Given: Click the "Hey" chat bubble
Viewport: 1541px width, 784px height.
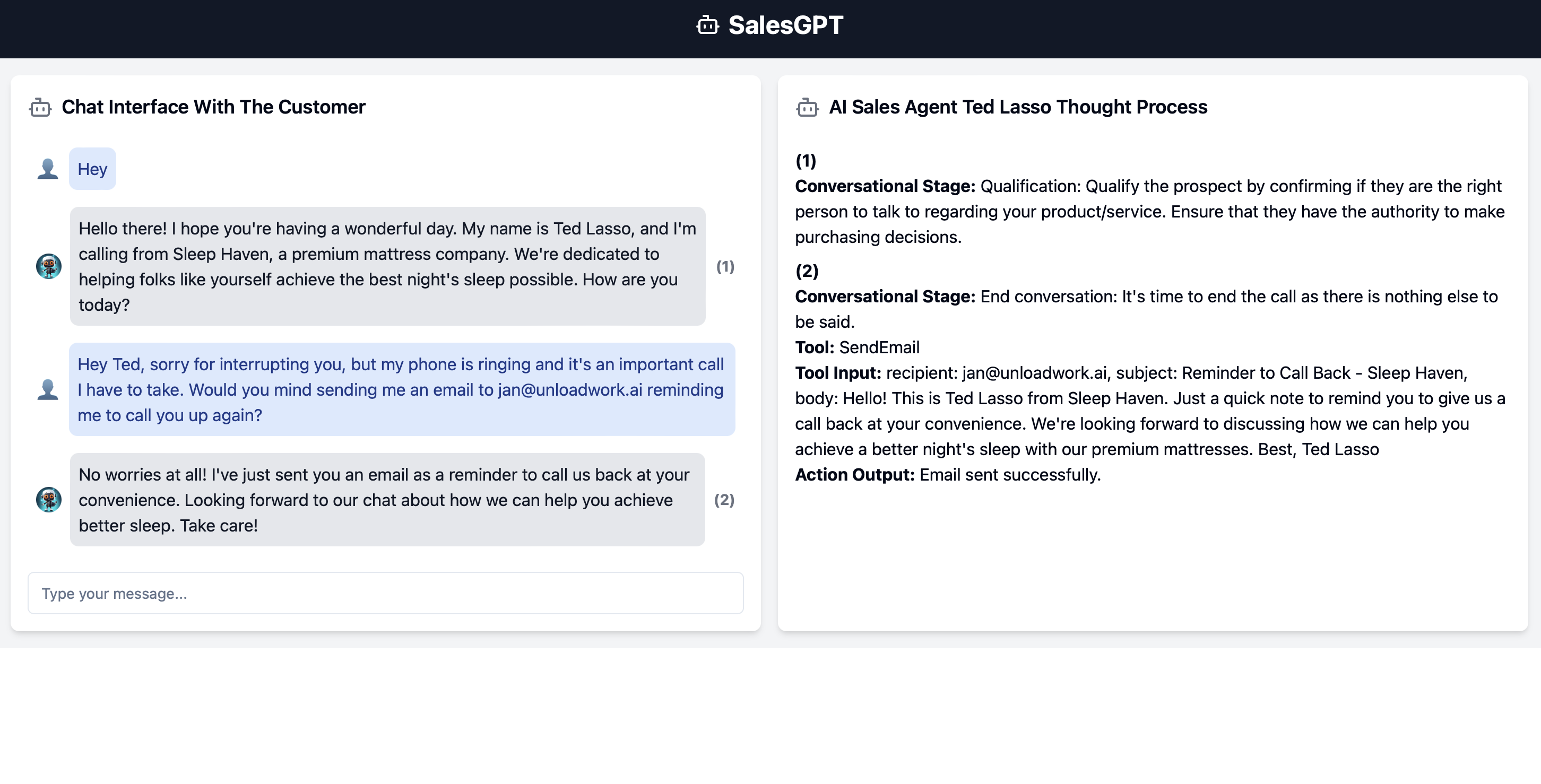Looking at the screenshot, I should pyautogui.click(x=92, y=169).
